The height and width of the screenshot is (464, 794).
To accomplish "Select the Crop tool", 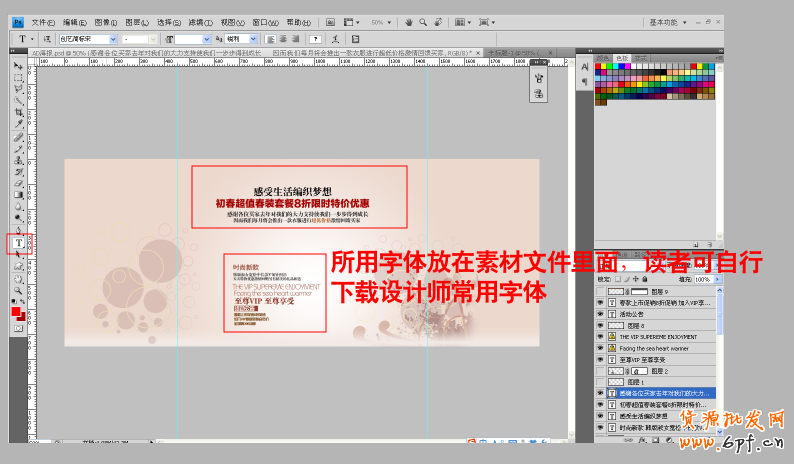I will (x=18, y=113).
